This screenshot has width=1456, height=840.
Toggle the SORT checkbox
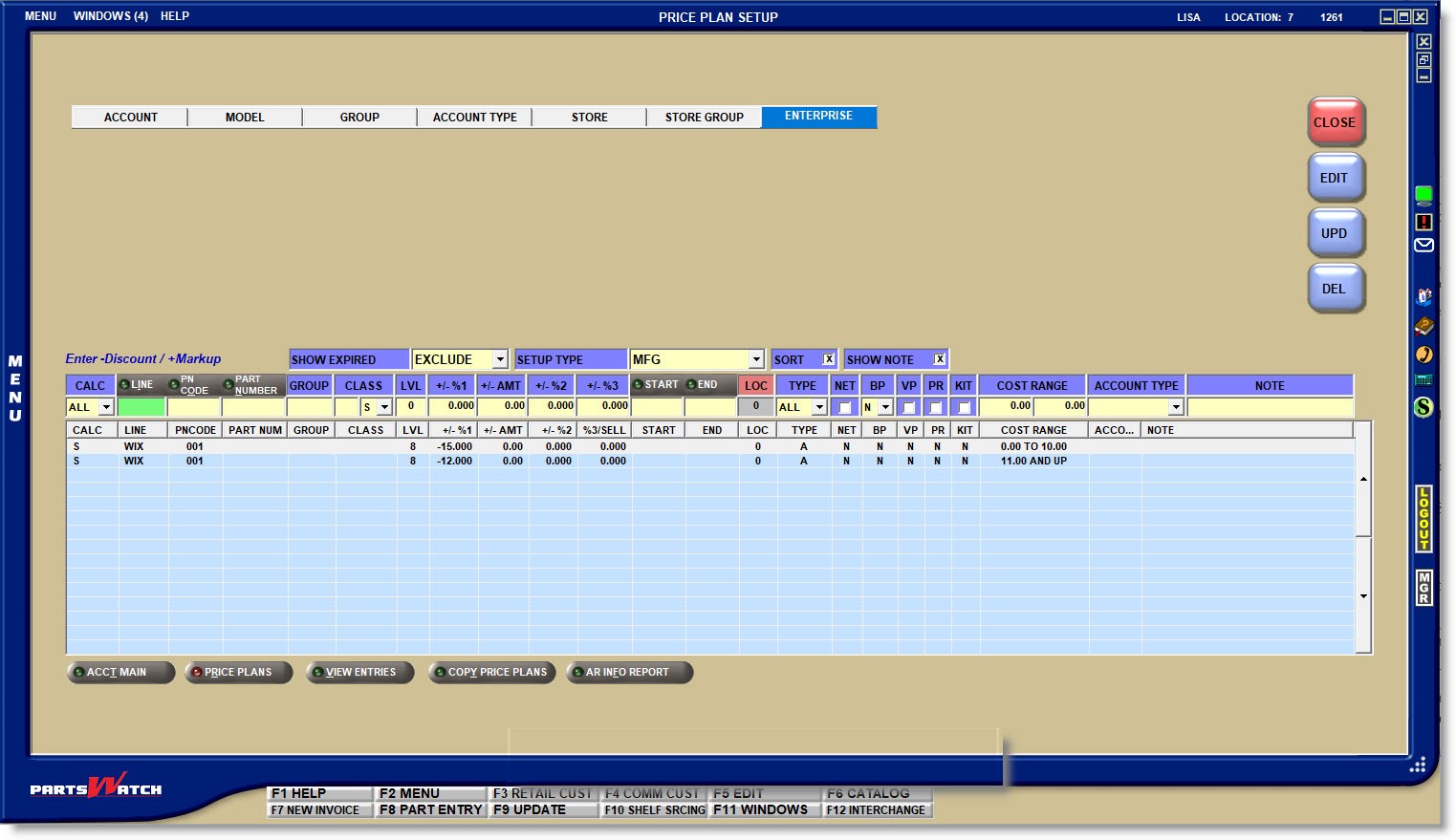829,359
